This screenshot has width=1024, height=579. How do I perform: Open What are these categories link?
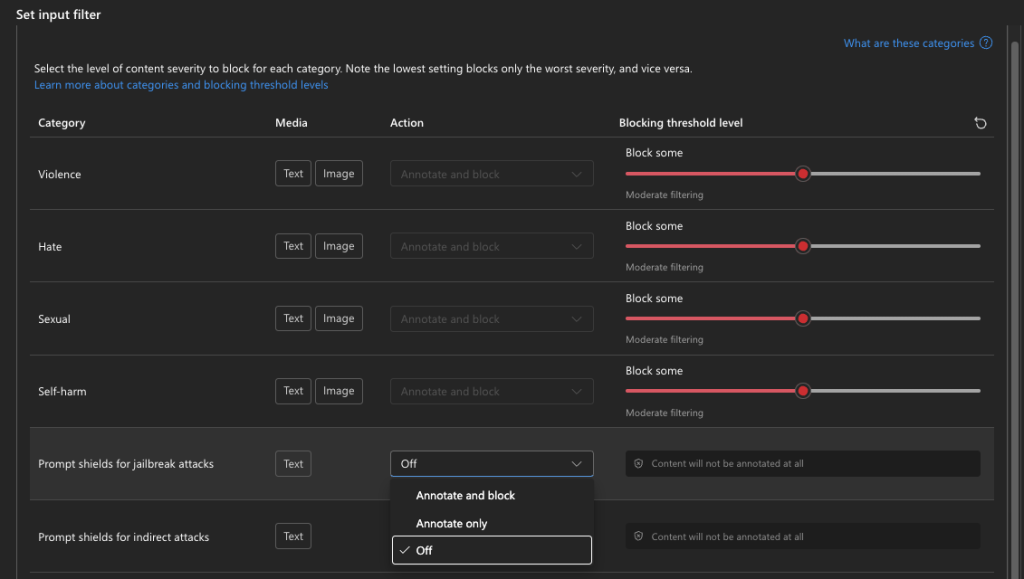908,43
